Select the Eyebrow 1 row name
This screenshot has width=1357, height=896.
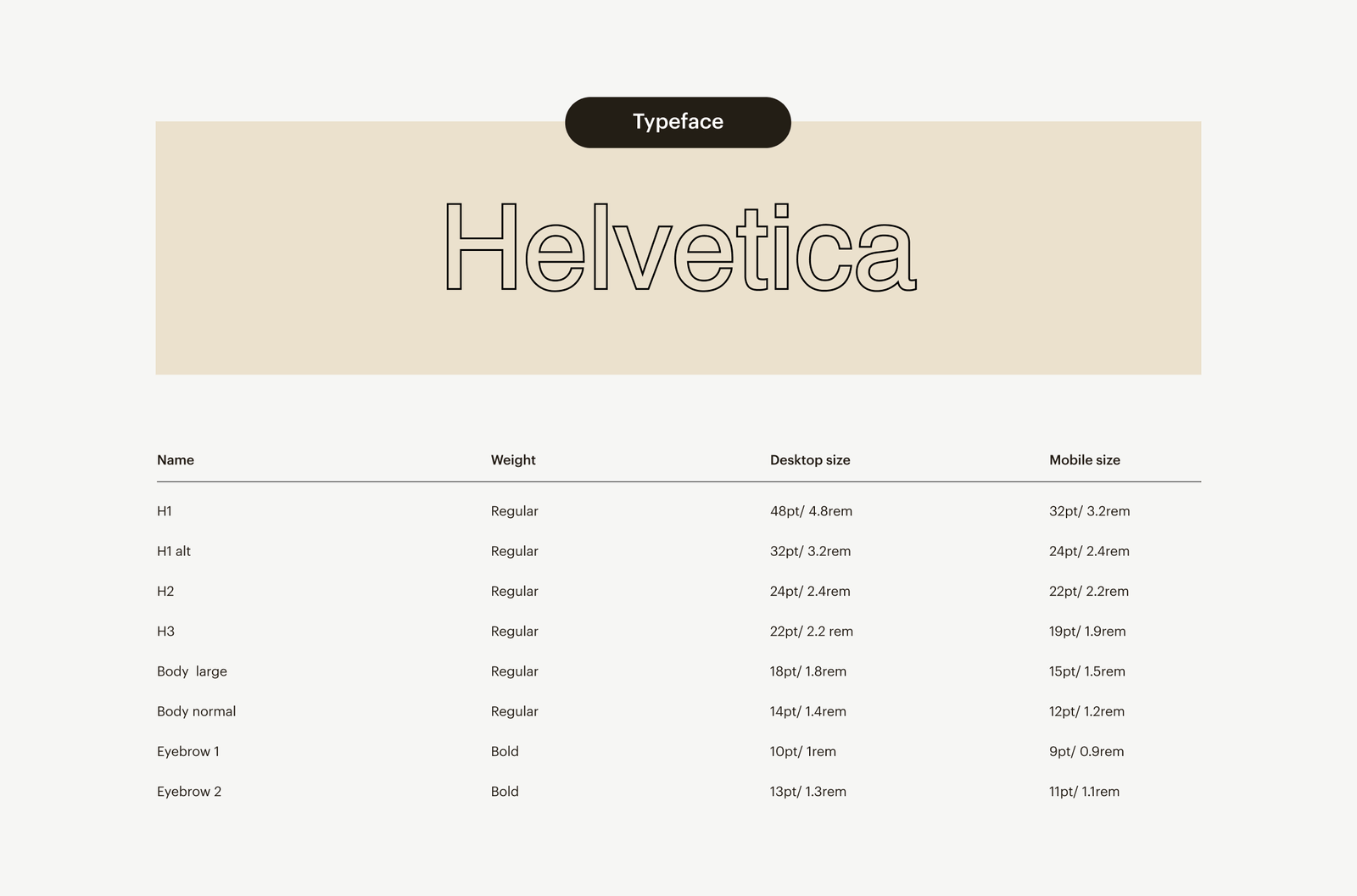tap(188, 751)
